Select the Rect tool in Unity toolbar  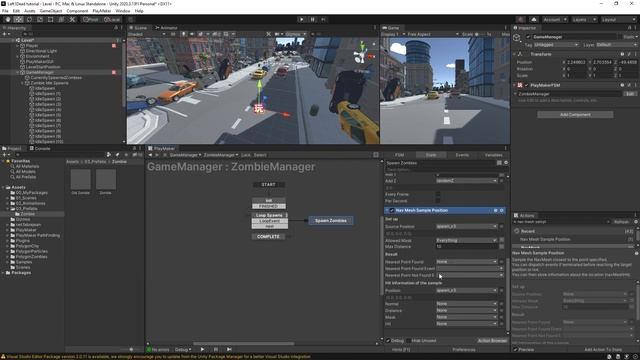[x=51, y=20]
